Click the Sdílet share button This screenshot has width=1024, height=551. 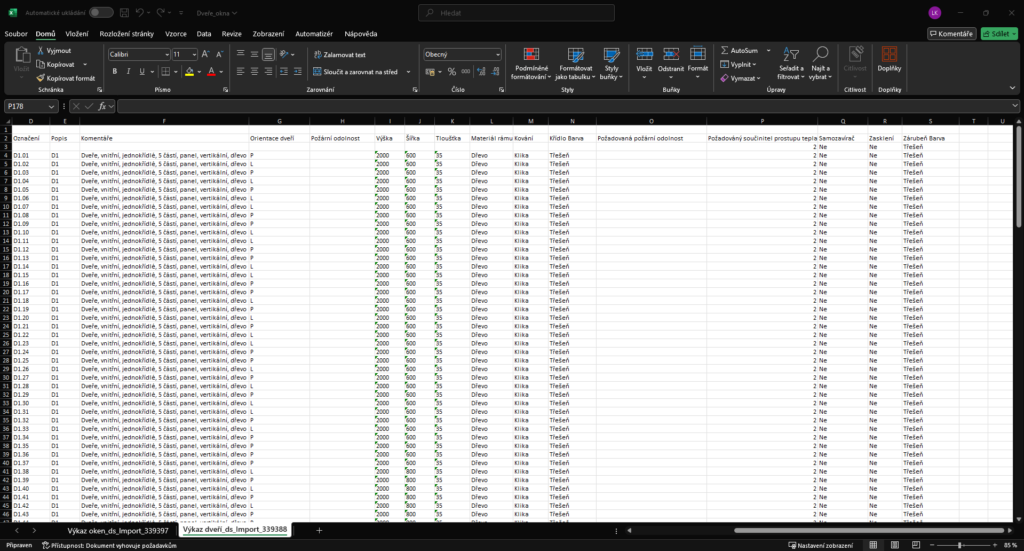point(996,33)
